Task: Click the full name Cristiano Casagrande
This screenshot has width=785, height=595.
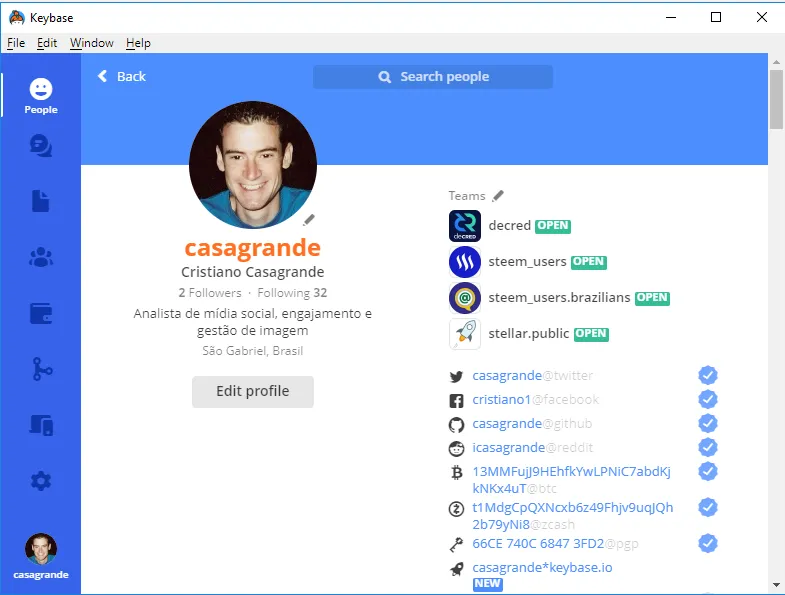Action: coord(253,272)
